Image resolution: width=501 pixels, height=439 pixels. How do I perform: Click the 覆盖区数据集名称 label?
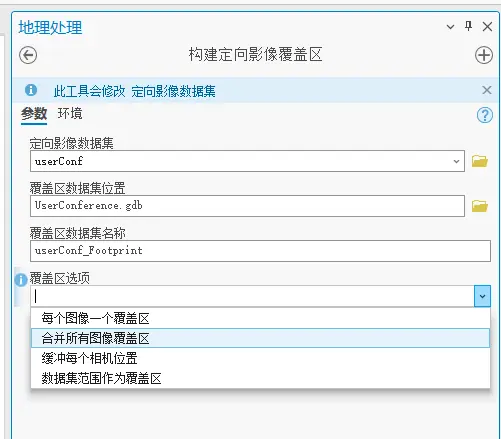pyautogui.click(x=77, y=233)
